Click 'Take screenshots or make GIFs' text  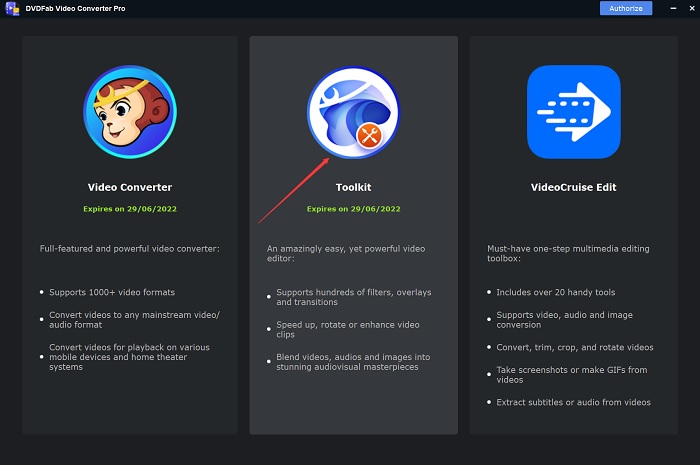pyautogui.click(x=571, y=375)
